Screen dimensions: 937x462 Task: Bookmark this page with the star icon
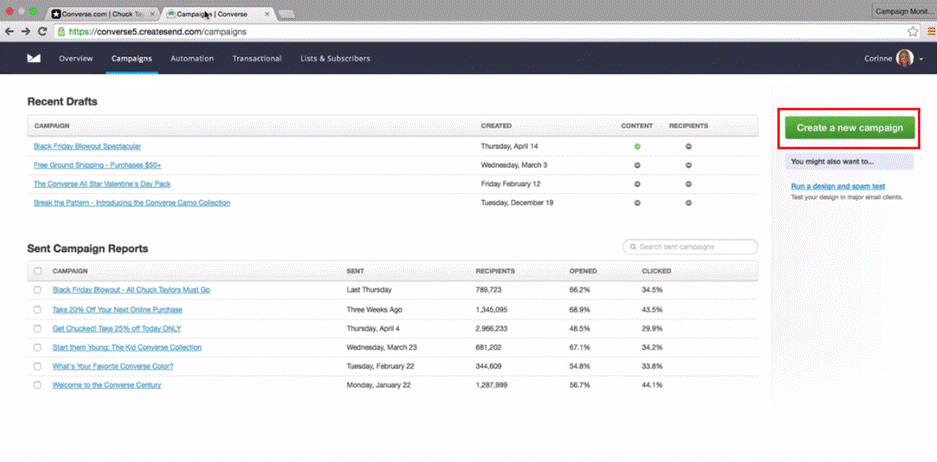coord(912,32)
